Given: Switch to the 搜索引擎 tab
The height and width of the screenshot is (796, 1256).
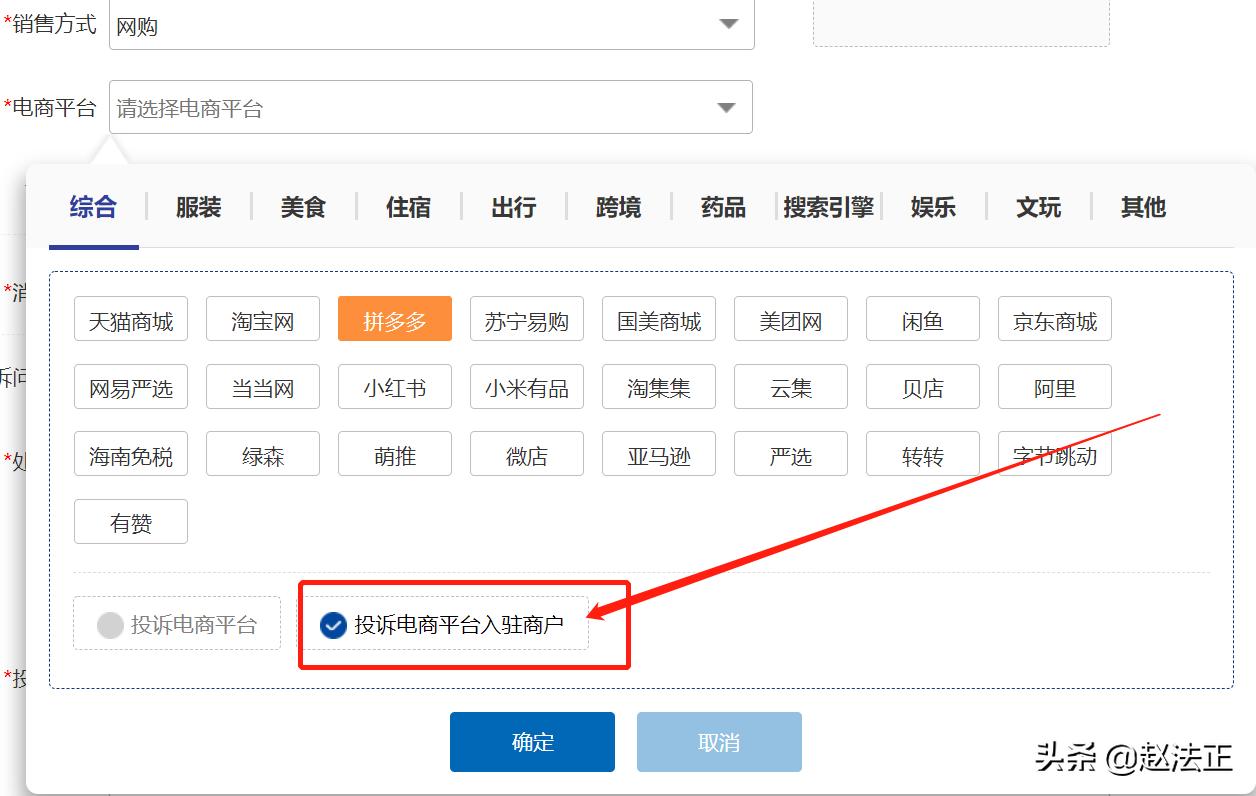Looking at the screenshot, I should (828, 207).
